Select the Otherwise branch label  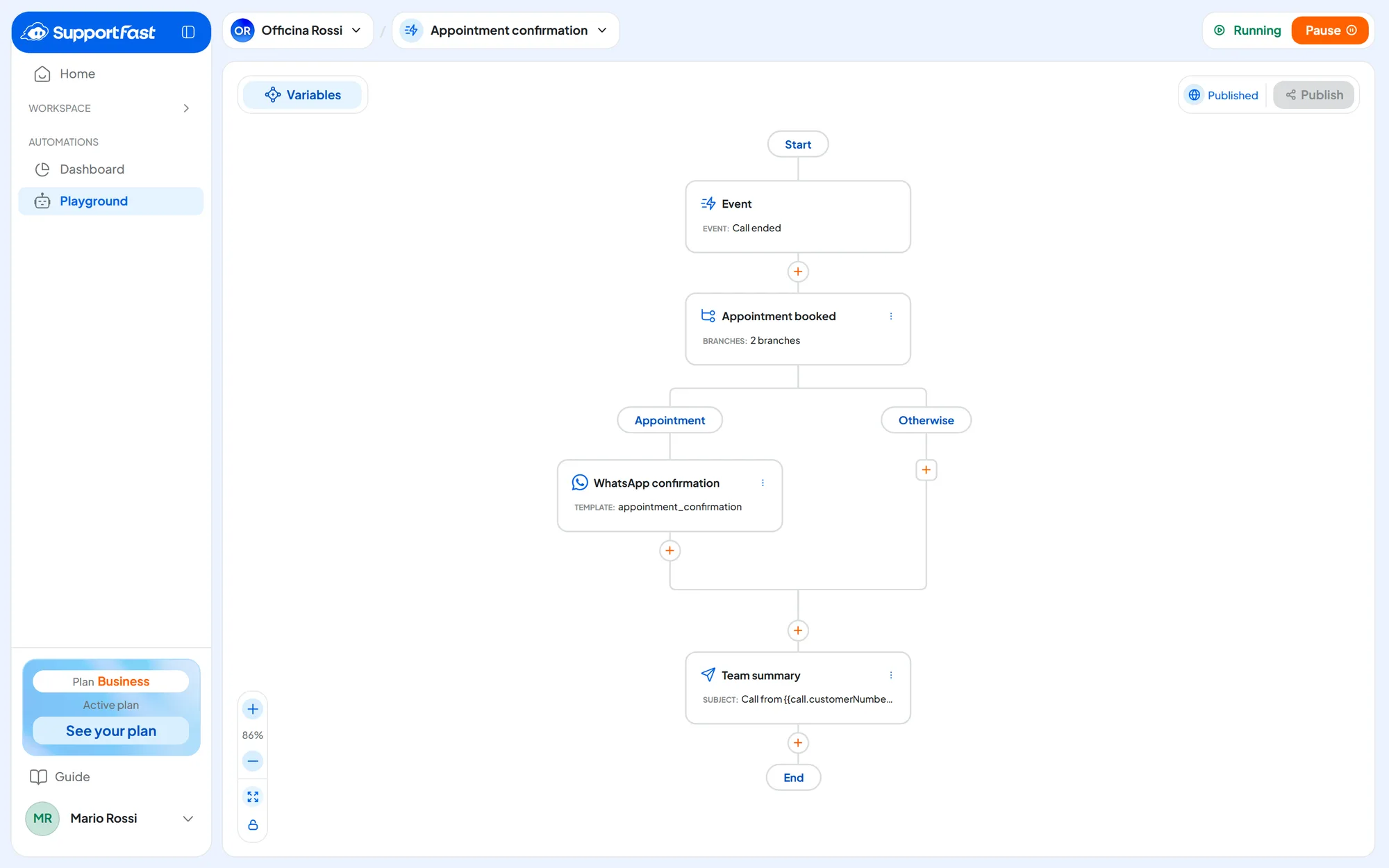[x=926, y=420]
